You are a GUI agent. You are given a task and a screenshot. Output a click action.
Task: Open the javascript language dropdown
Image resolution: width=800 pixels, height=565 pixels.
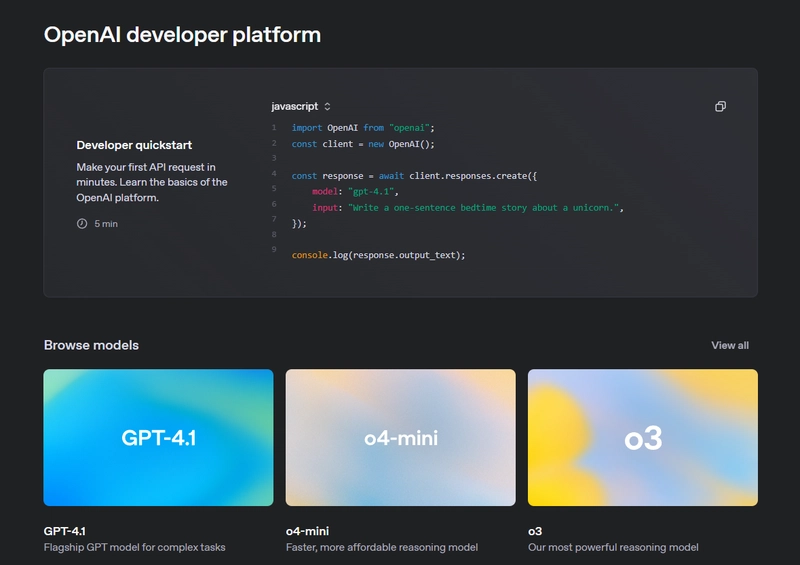coord(301,106)
